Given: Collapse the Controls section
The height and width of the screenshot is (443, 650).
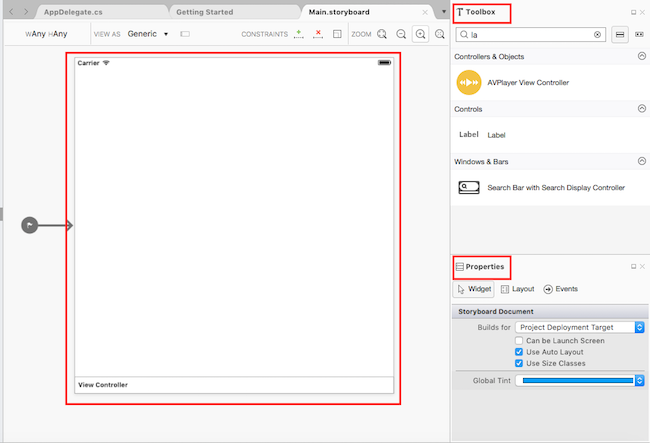Looking at the screenshot, I should tap(642, 109).
